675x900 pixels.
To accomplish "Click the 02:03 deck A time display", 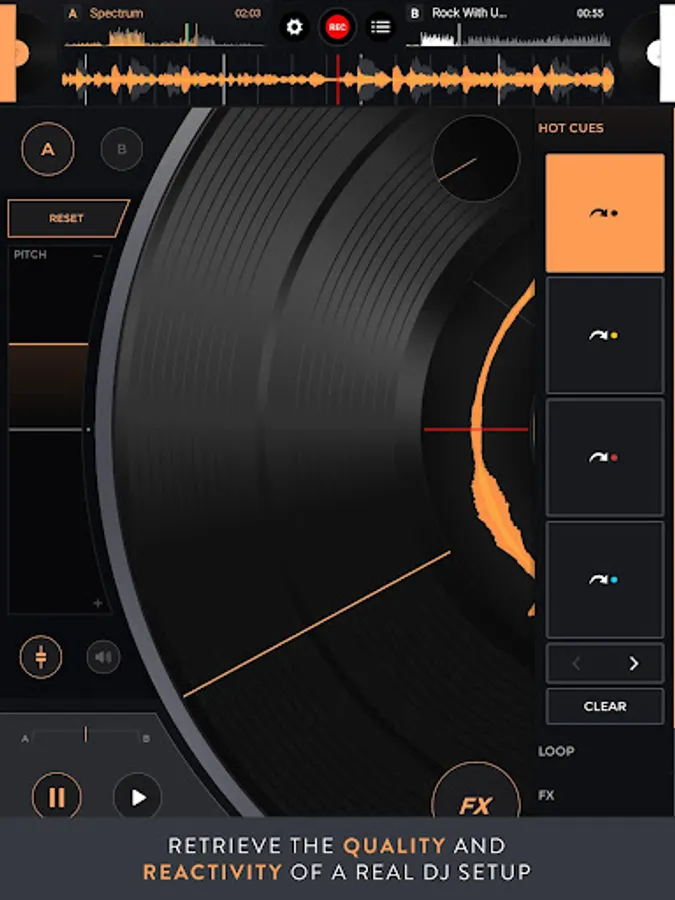I will click(247, 13).
